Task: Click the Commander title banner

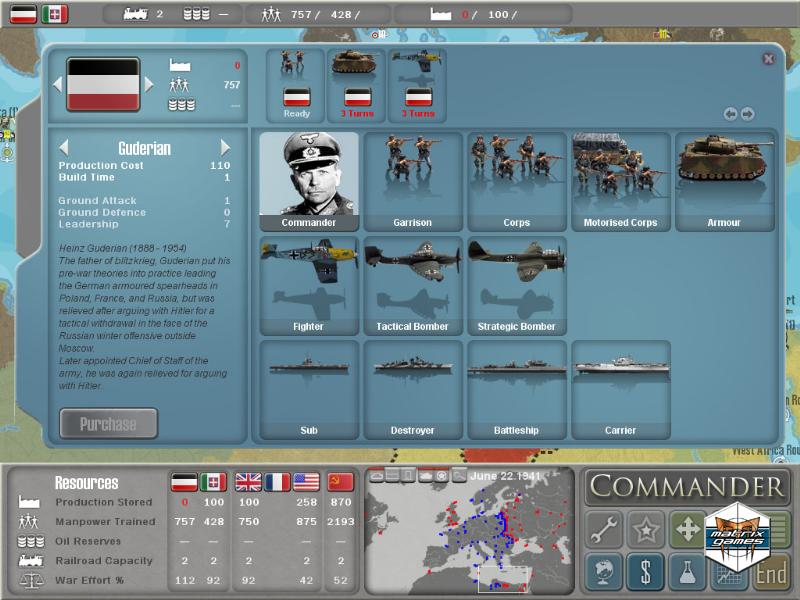Action: 687,486
